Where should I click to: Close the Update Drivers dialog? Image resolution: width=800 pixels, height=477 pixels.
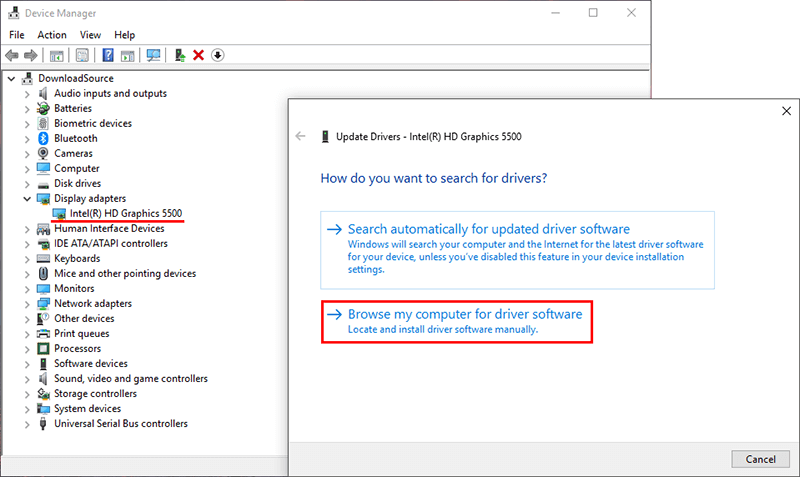coord(786,111)
